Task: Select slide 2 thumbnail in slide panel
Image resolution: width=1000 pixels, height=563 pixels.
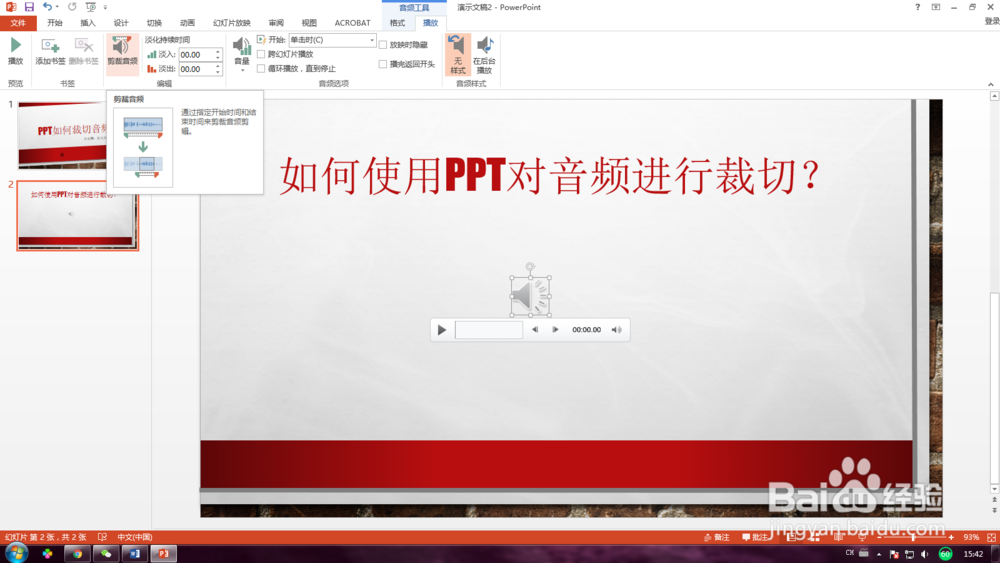Action: 77,216
